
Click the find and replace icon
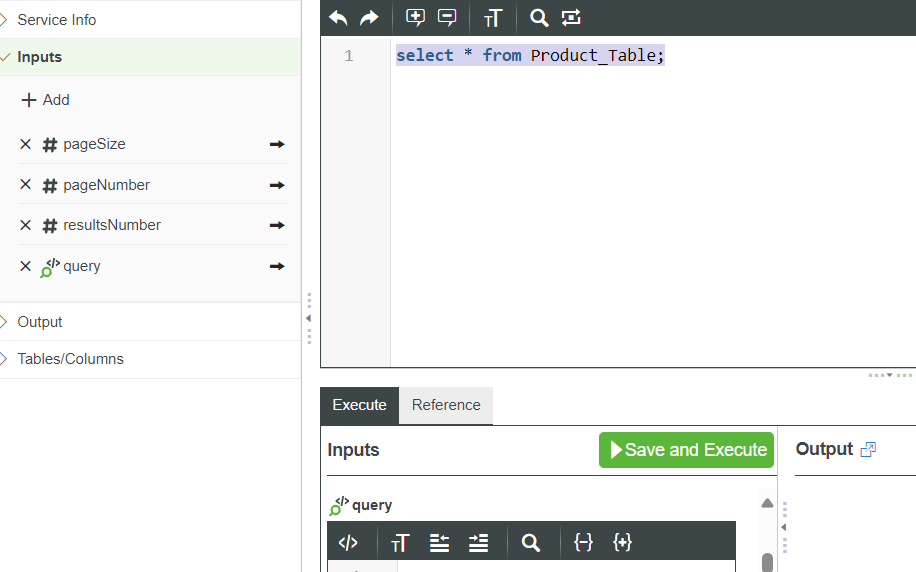pos(571,17)
